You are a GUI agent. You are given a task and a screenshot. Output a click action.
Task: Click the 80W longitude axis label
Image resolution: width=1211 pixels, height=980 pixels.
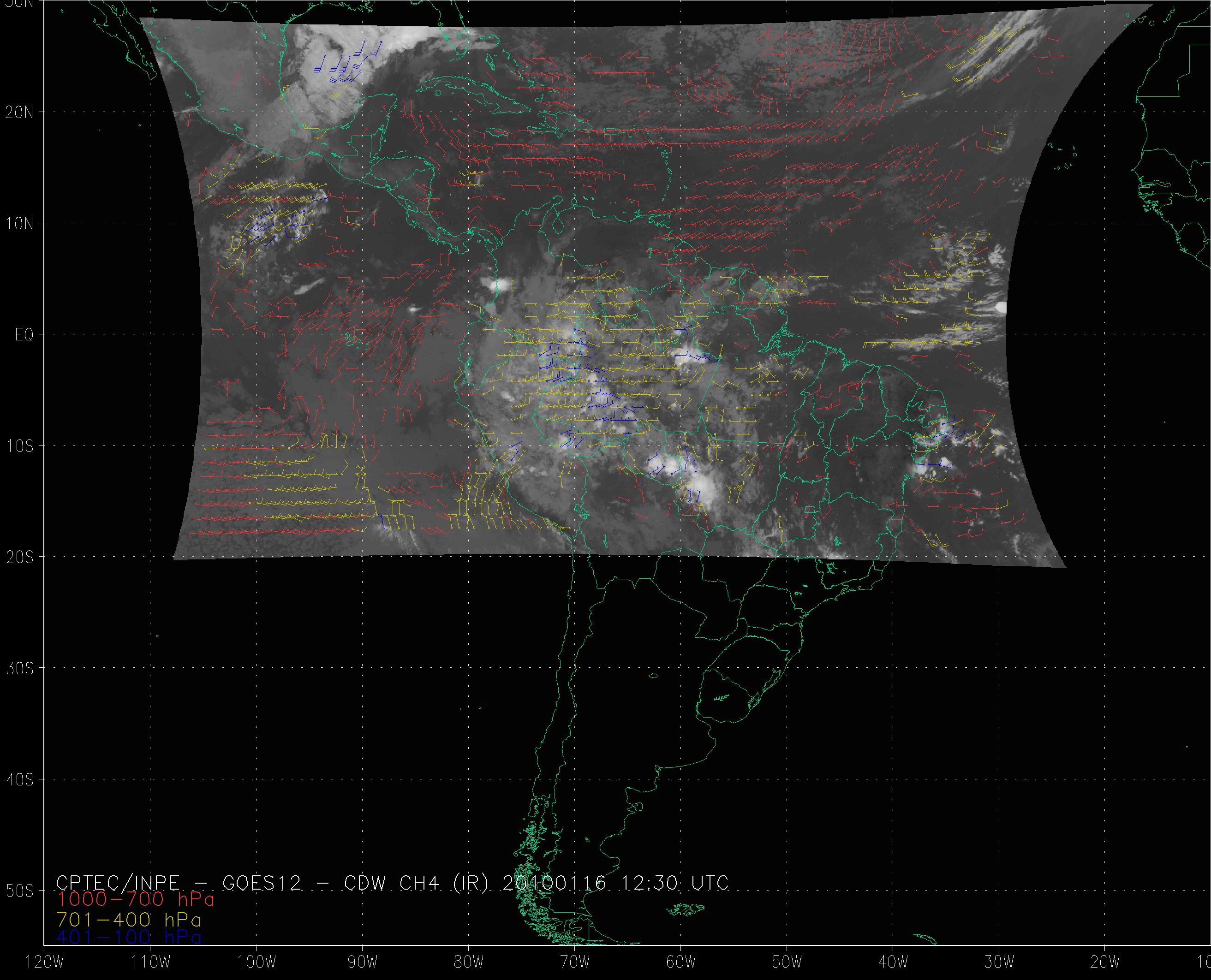469,962
